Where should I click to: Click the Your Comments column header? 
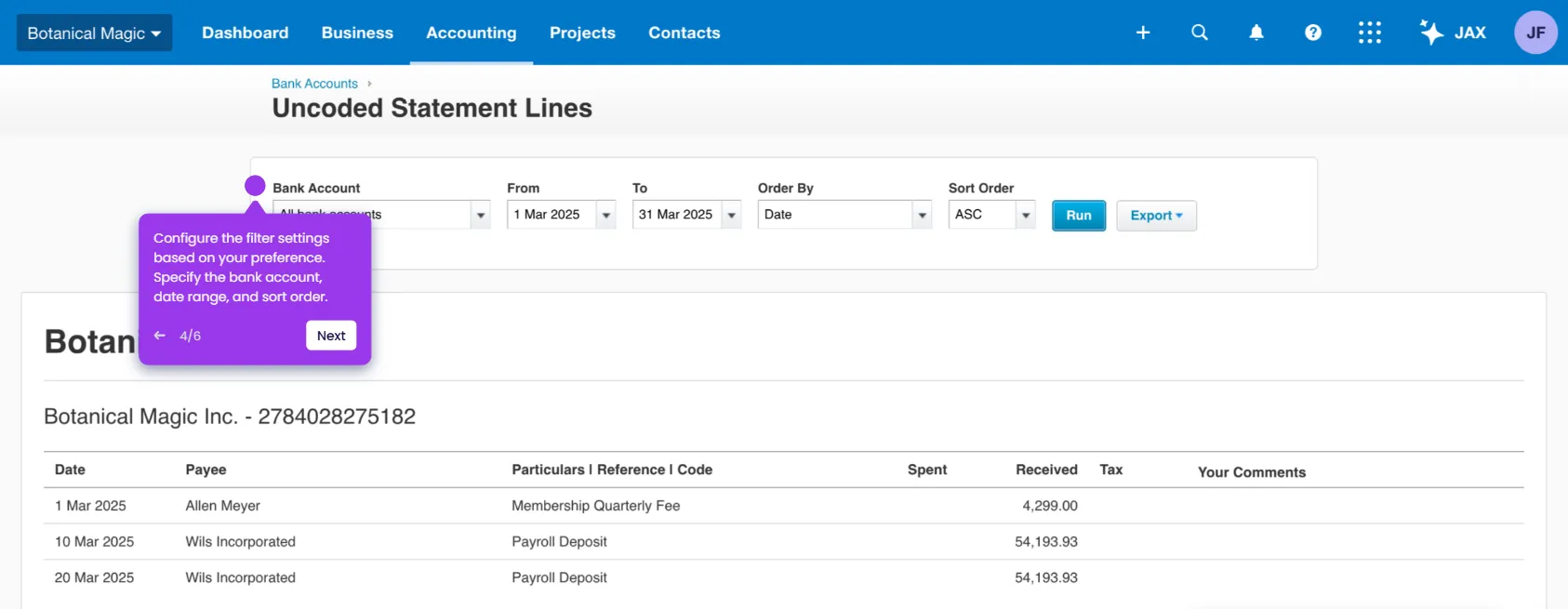point(1252,472)
